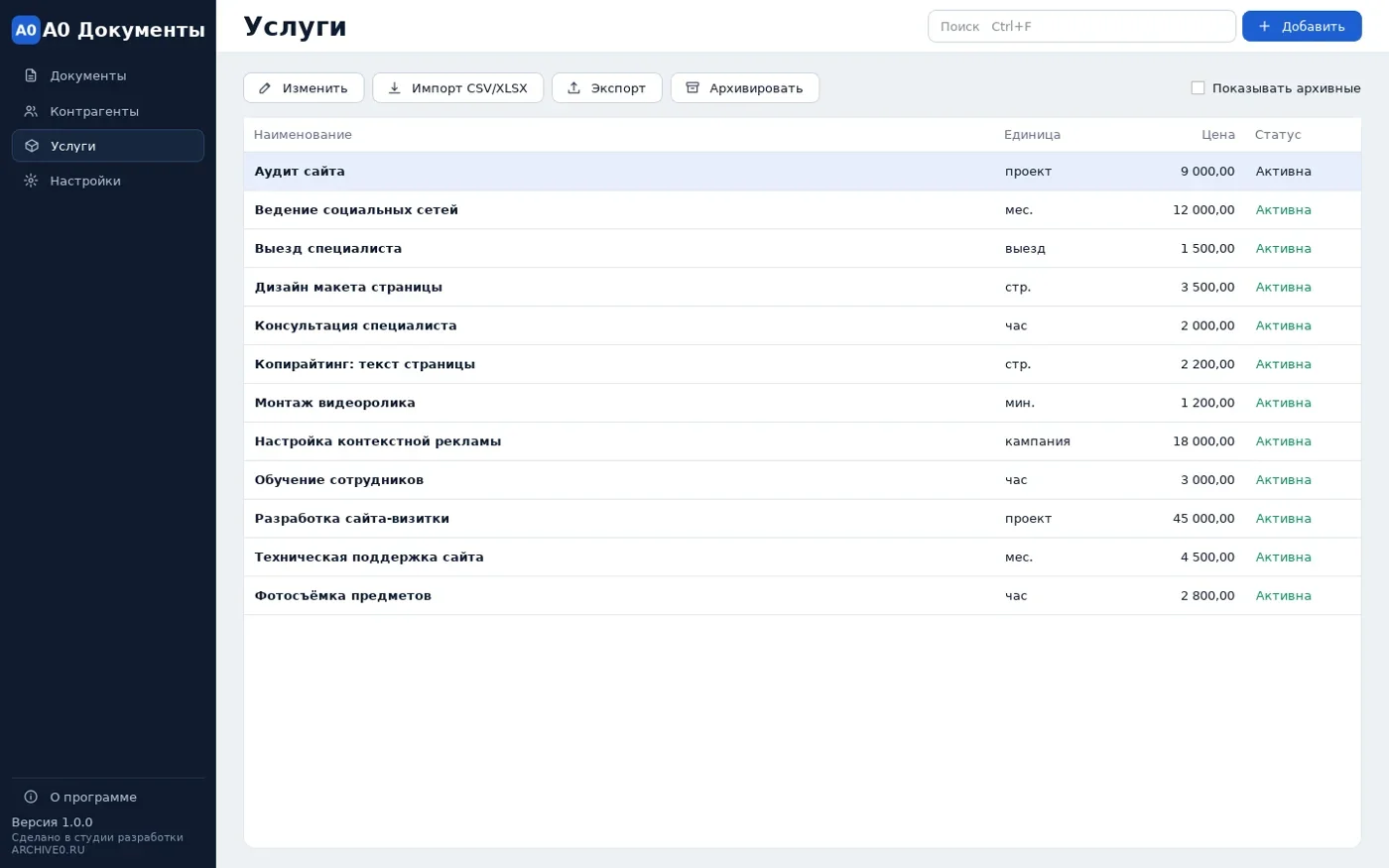Click the info icon beside О программе

pyautogui.click(x=31, y=797)
